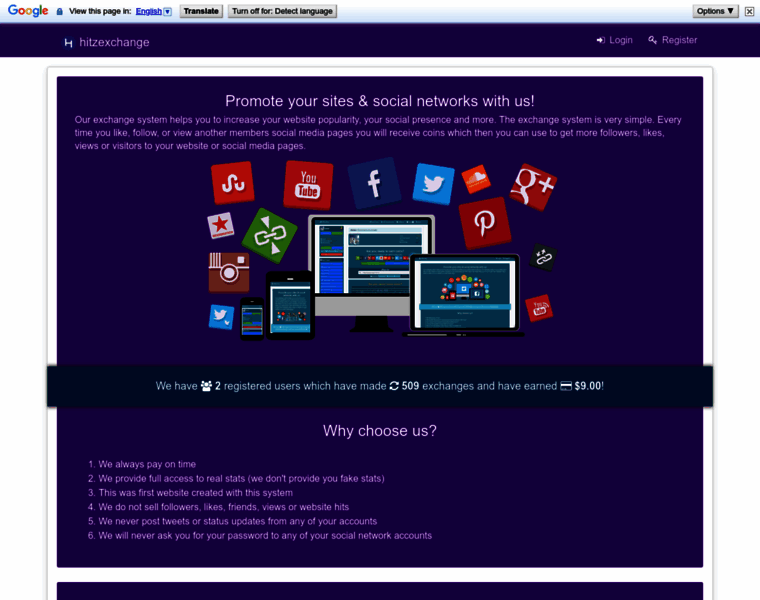
Task: Click the Facebook icon
Action: point(374,183)
